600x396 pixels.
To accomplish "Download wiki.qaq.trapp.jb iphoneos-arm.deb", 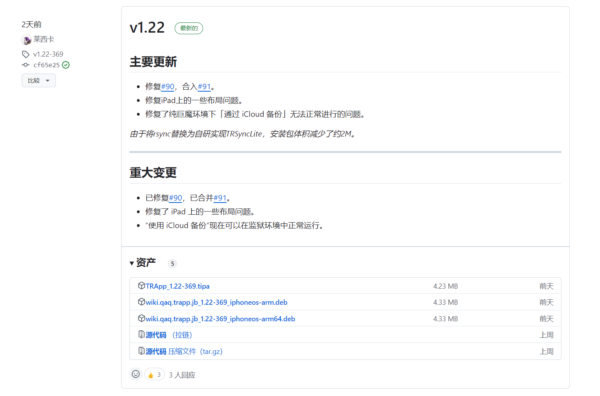I will 216,302.
